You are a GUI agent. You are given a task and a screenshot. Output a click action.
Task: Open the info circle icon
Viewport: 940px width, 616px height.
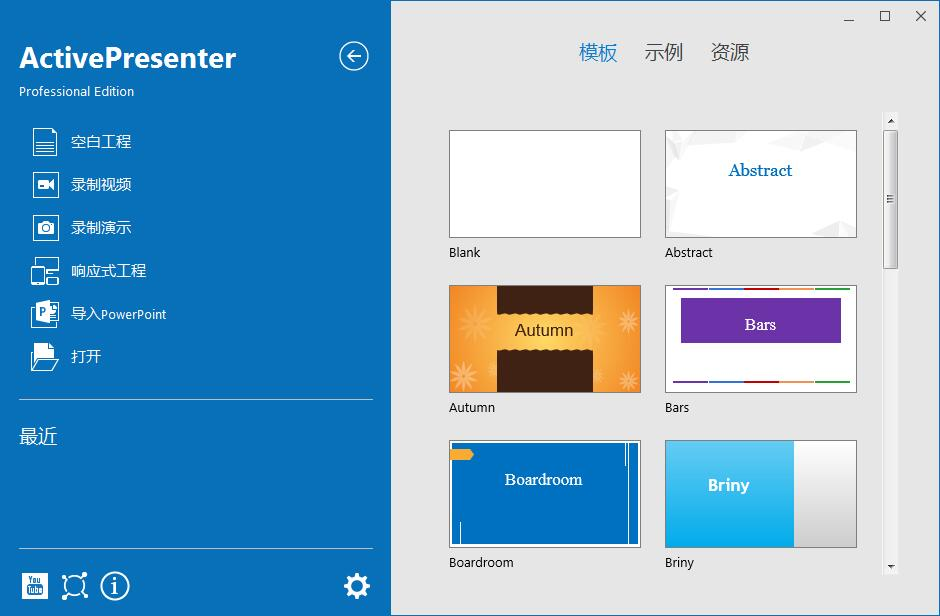point(115,586)
